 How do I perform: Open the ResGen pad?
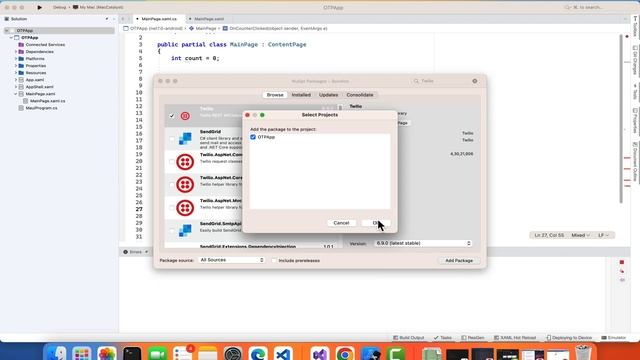[x=473, y=338]
